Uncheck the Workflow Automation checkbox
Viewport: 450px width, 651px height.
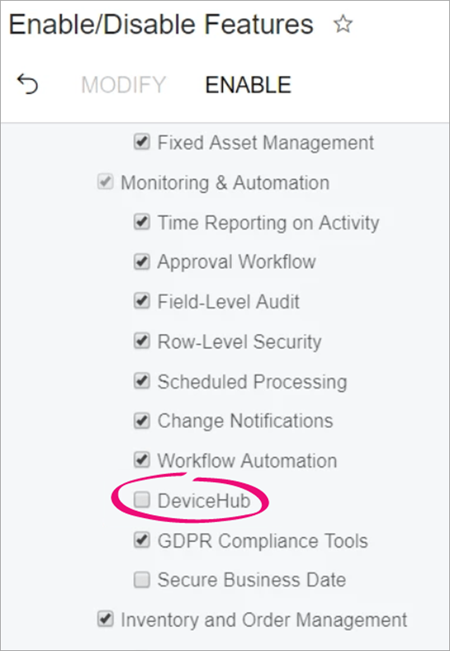142,460
